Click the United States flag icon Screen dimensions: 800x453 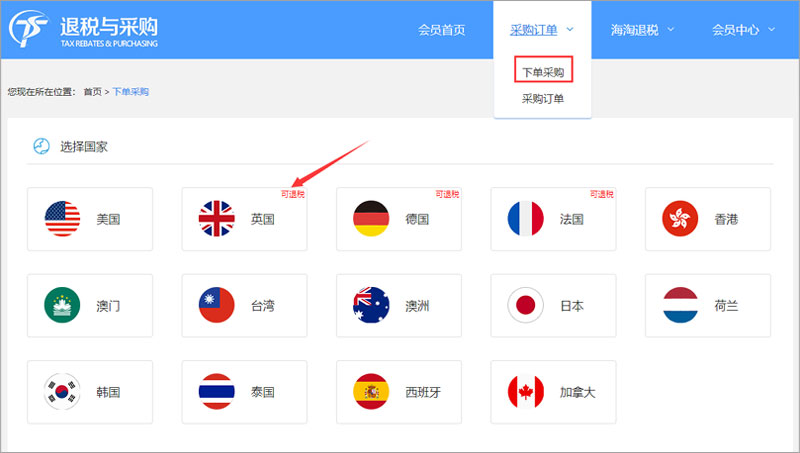click(62, 219)
